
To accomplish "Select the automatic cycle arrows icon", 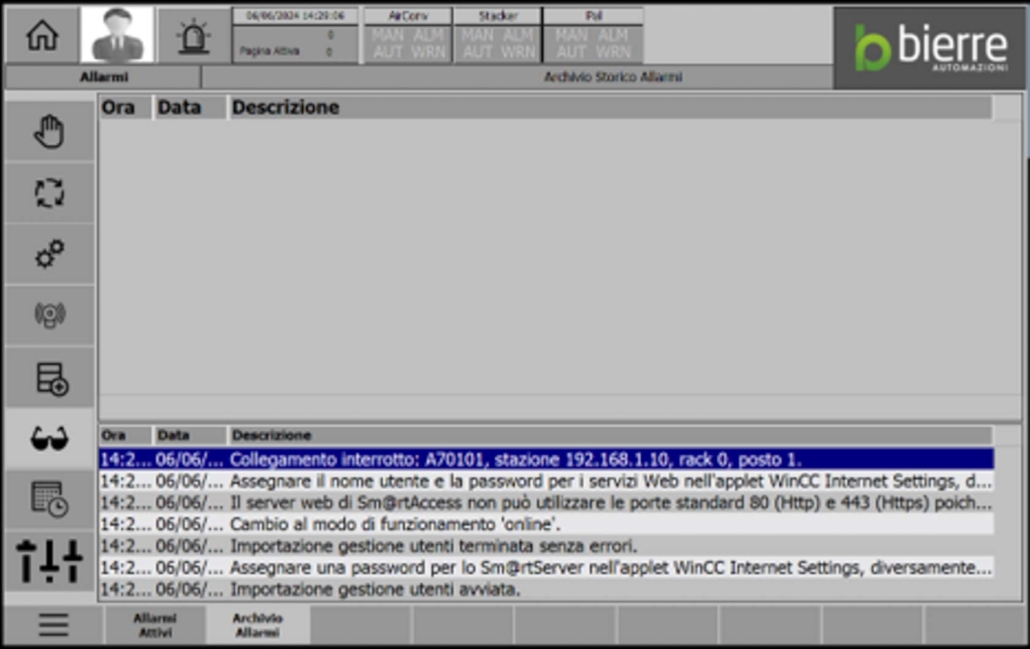I will [50, 193].
